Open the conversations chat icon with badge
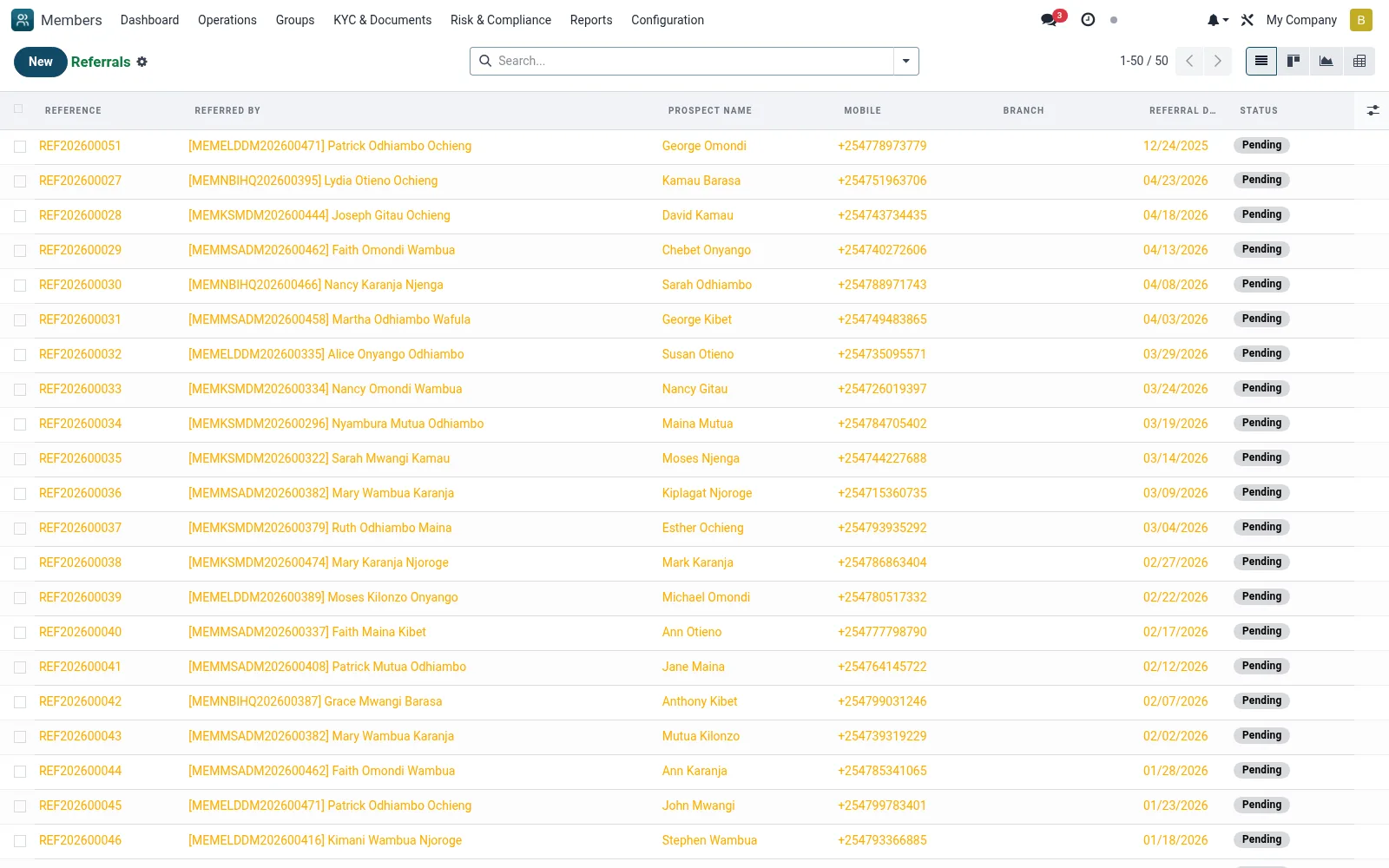Image resolution: width=1389 pixels, height=868 pixels. pyautogui.click(x=1050, y=20)
